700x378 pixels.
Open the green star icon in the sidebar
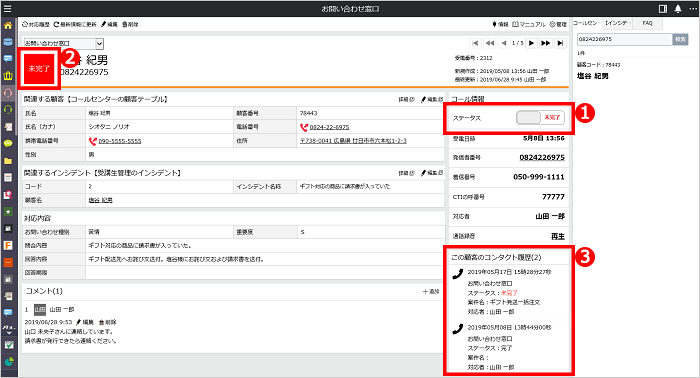coord(8,212)
